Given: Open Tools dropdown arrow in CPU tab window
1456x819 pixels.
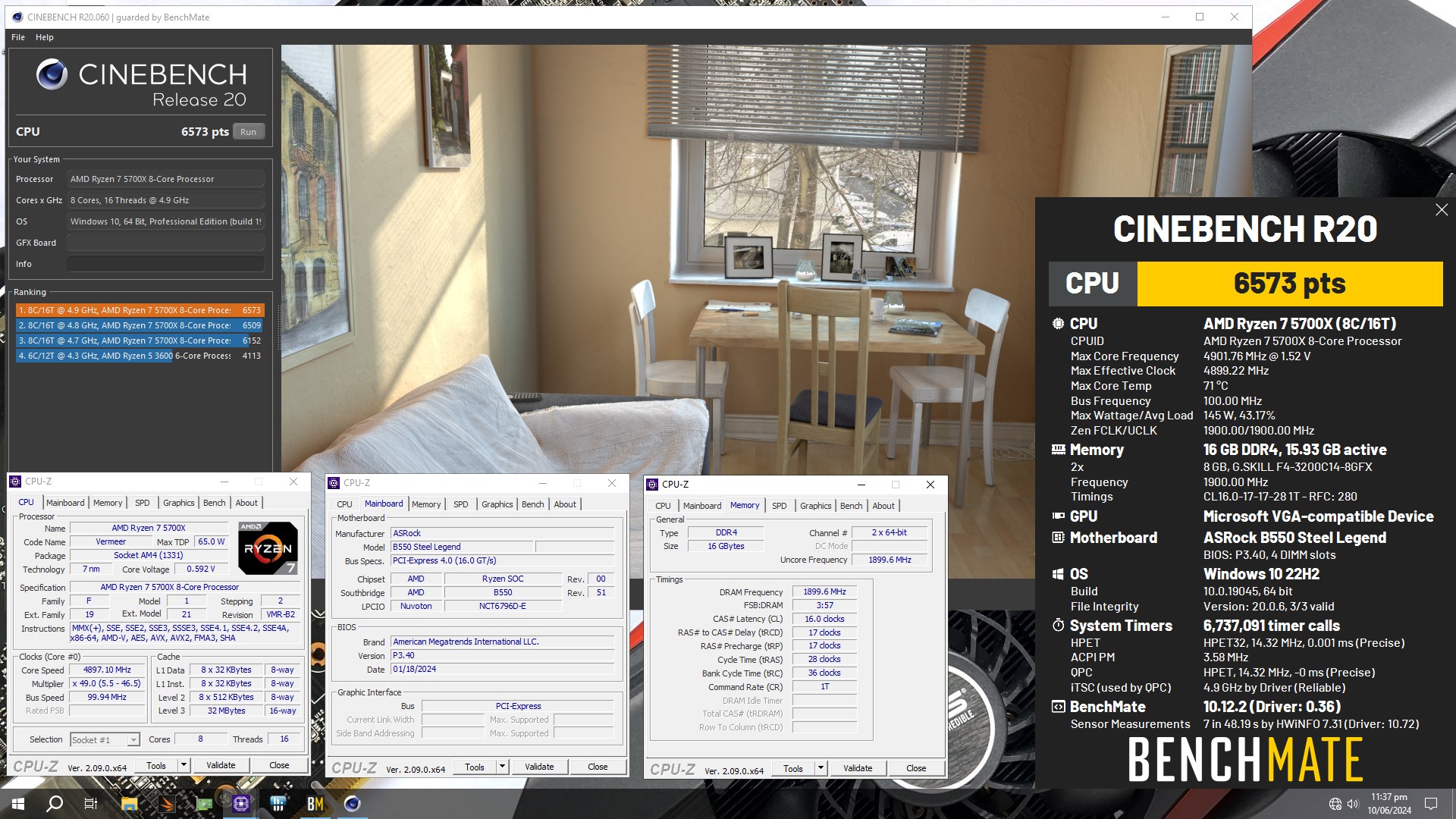Looking at the screenshot, I should [x=184, y=765].
